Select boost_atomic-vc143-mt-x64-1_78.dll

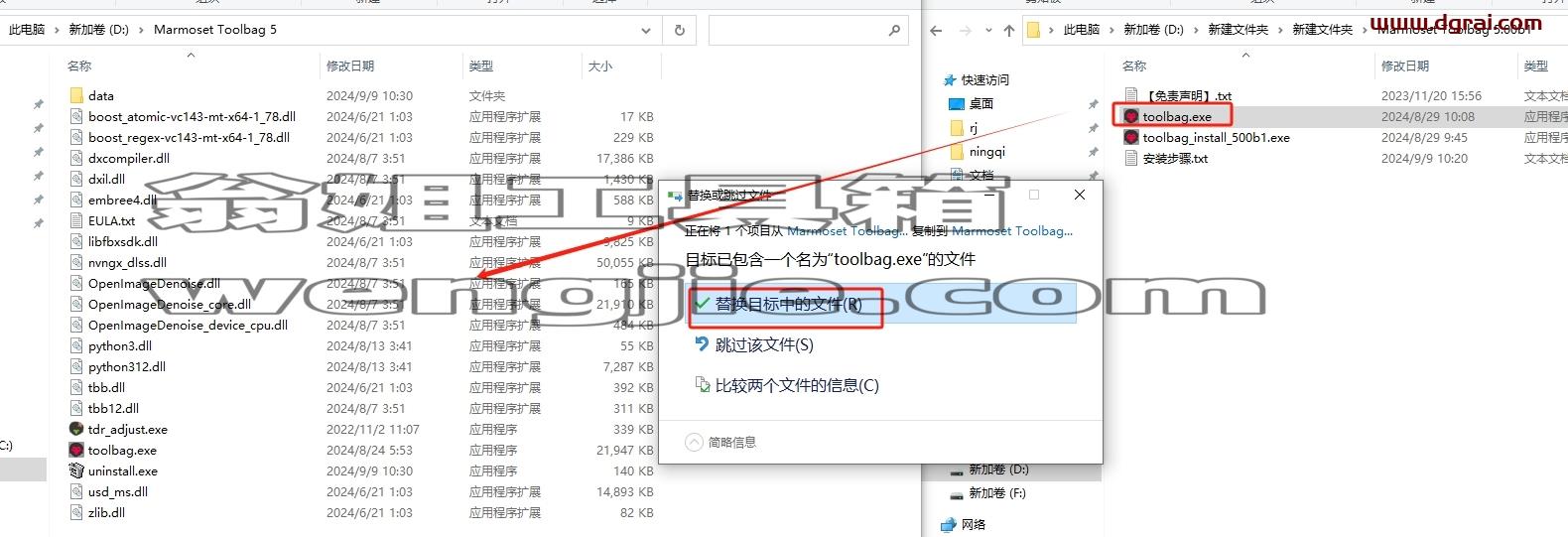point(192,116)
